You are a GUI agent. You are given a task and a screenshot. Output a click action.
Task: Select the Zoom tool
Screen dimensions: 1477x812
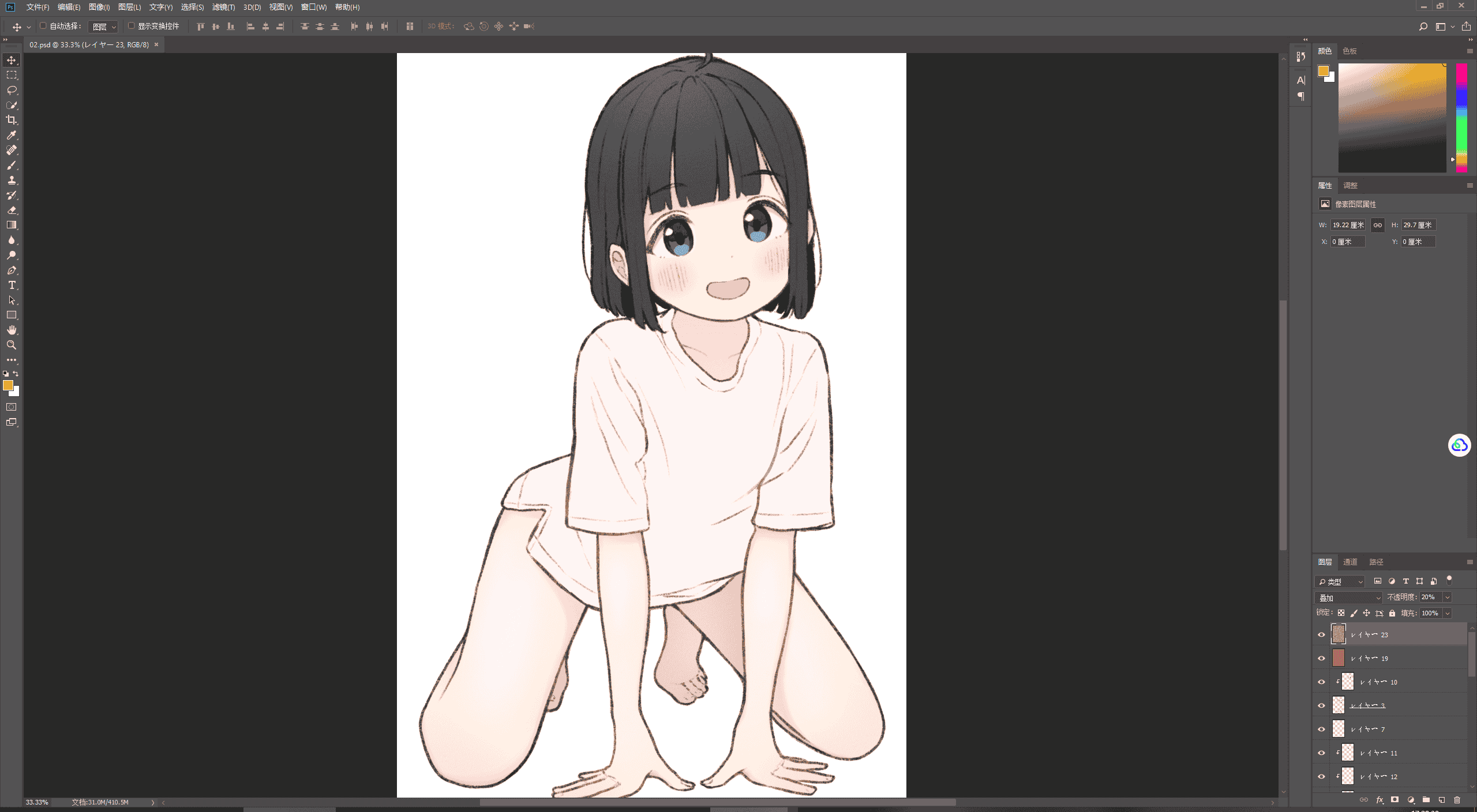coord(12,345)
